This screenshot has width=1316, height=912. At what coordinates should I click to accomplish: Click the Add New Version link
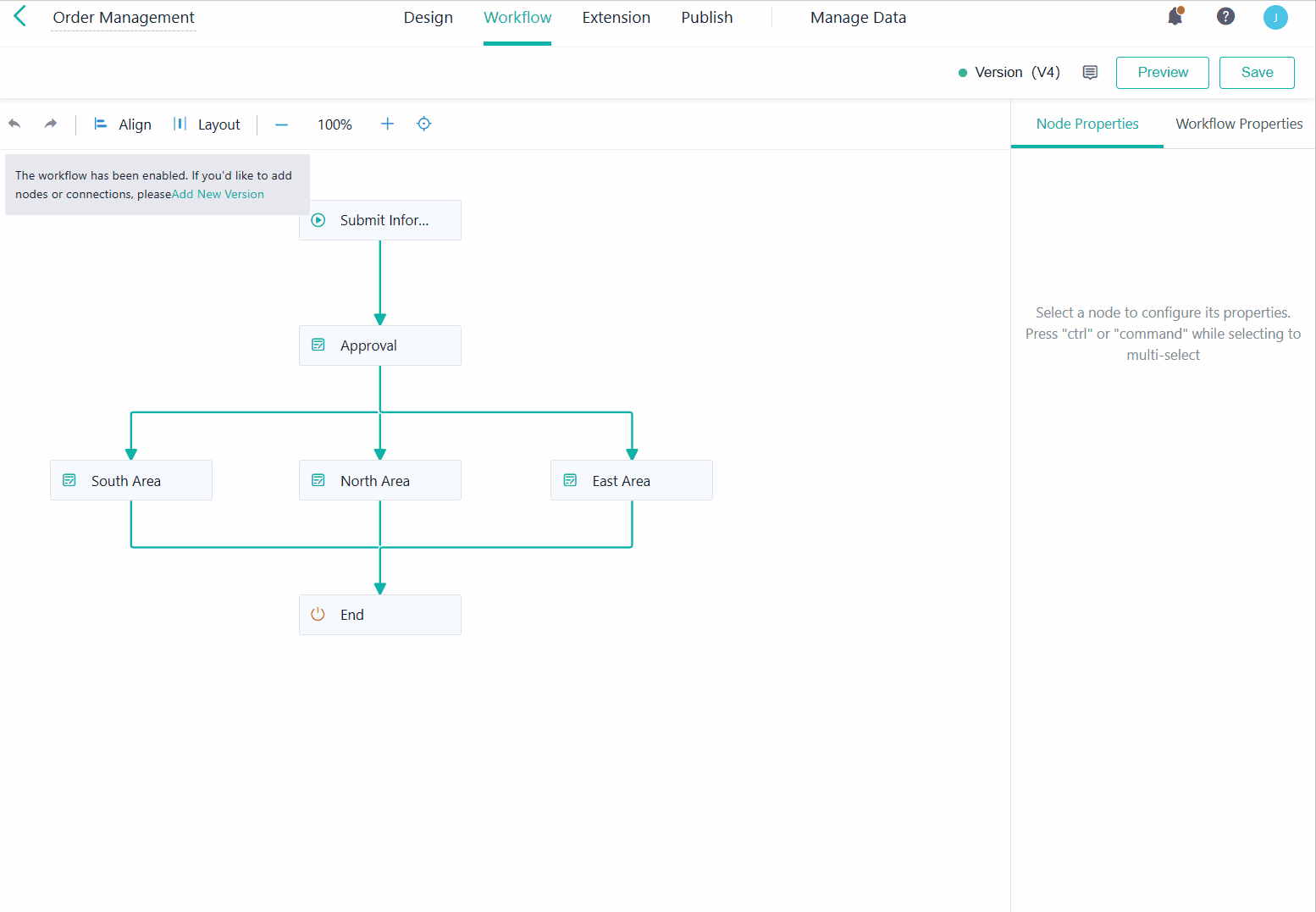pyautogui.click(x=218, y=195)
